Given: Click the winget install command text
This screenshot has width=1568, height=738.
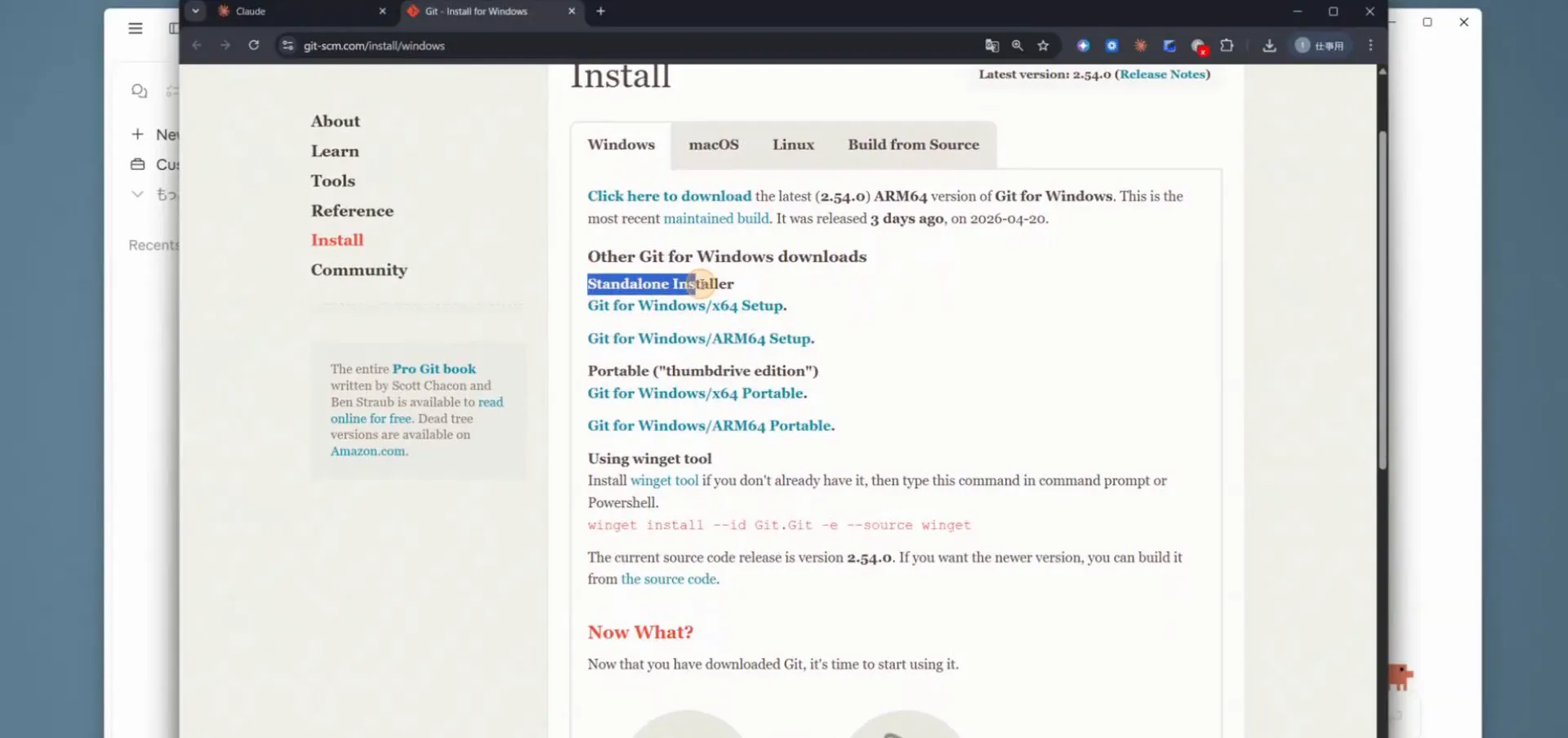Looking at the screenshot, I should (779, 525).
